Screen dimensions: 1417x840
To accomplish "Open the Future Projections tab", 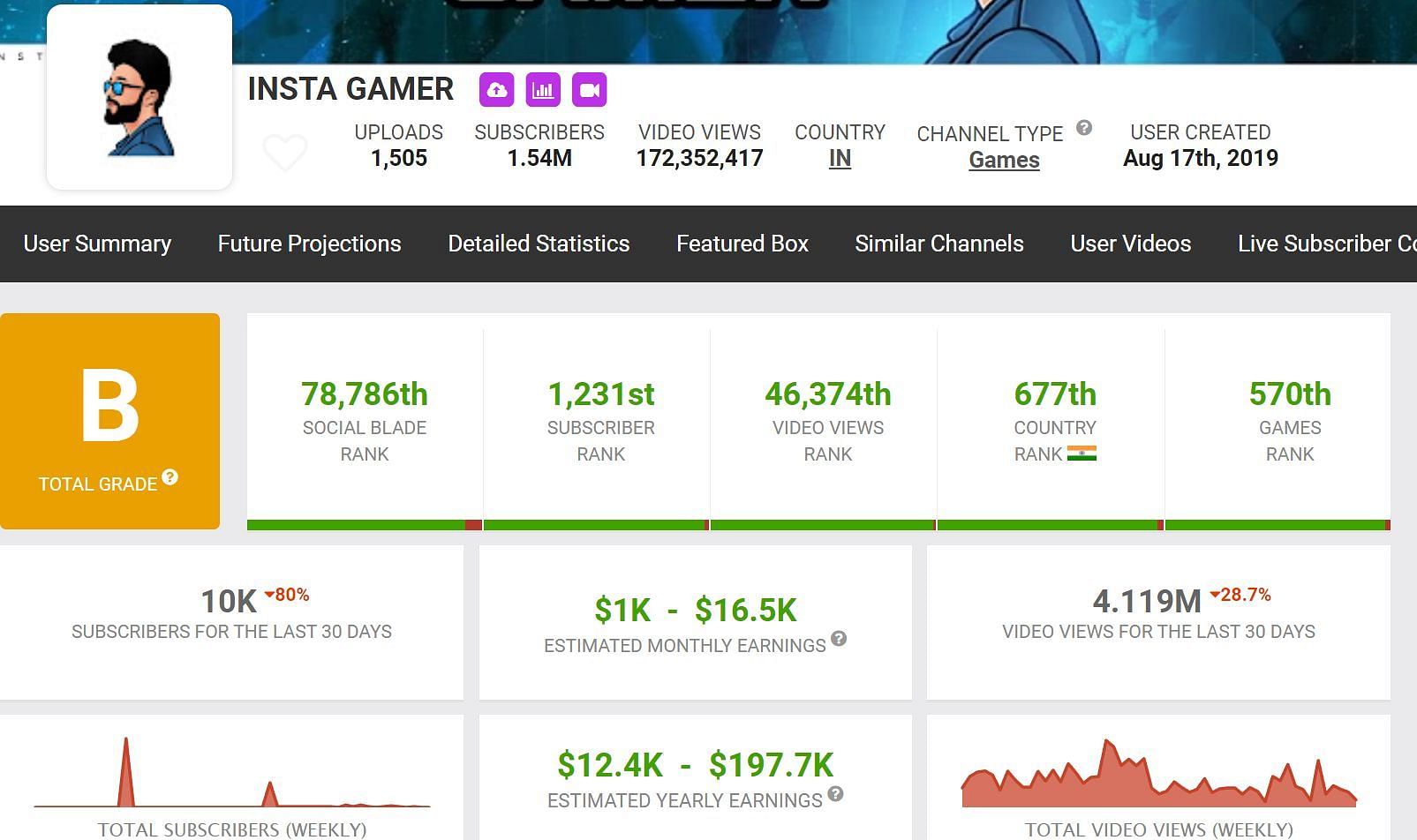I will [310, 244].
